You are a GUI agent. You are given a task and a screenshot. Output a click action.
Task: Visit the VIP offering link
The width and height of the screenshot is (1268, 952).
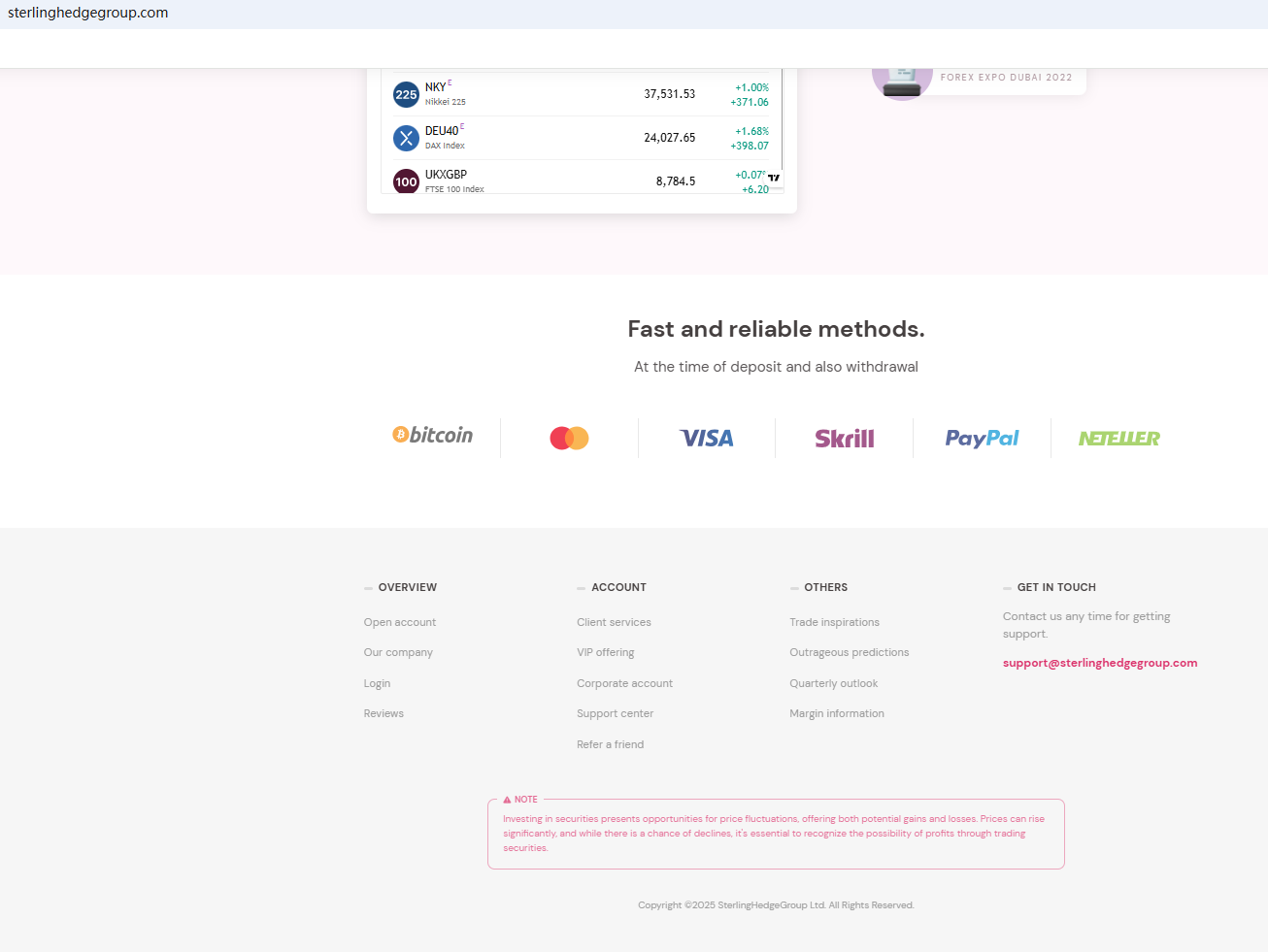(605, 652)
